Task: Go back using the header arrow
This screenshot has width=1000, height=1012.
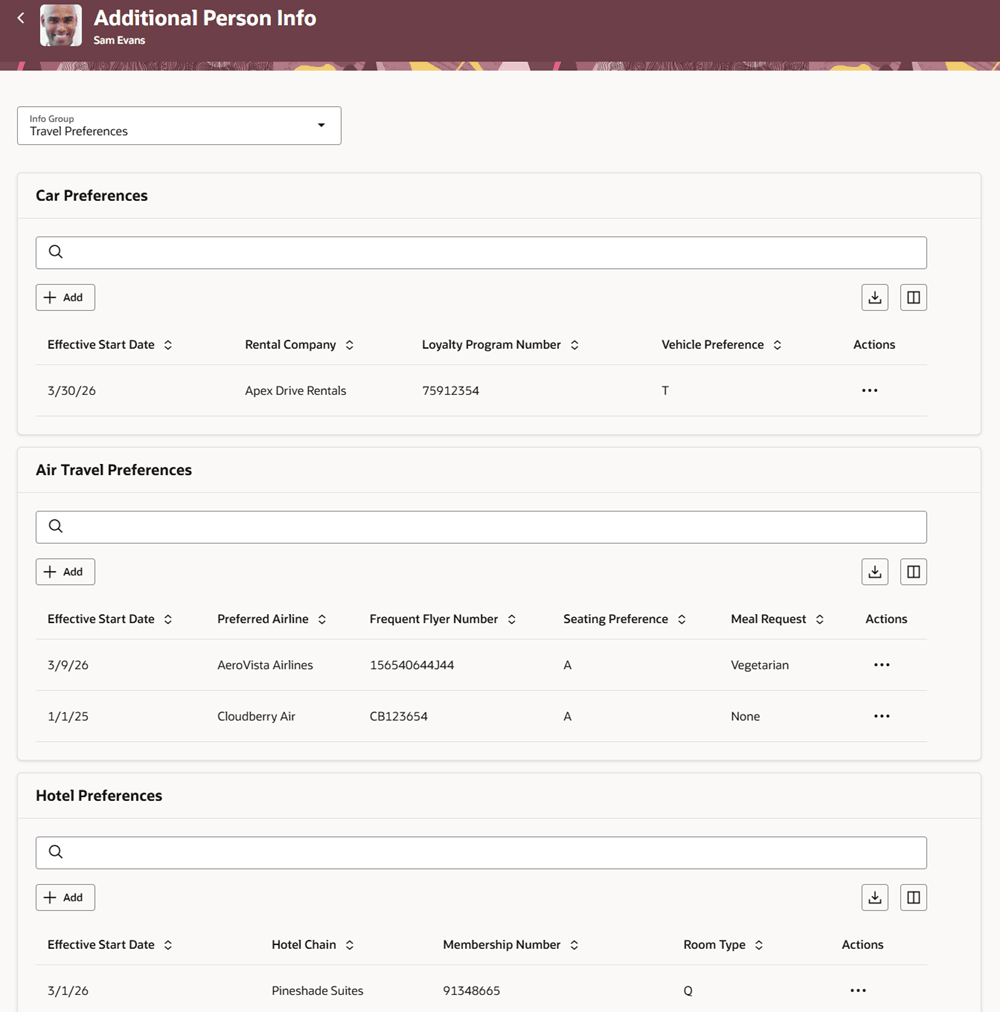Action: pyautogui.click(x=21, y=18)
